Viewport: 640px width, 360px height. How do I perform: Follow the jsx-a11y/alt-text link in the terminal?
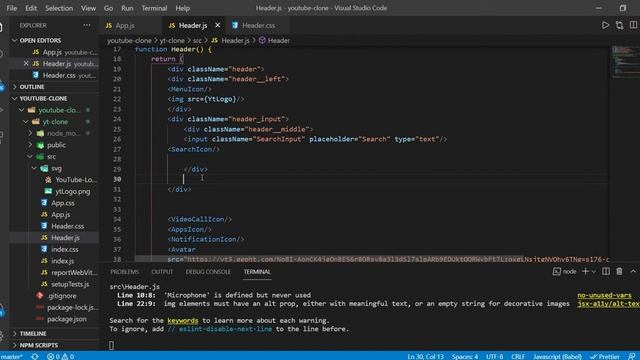click(x=609, y=304)
